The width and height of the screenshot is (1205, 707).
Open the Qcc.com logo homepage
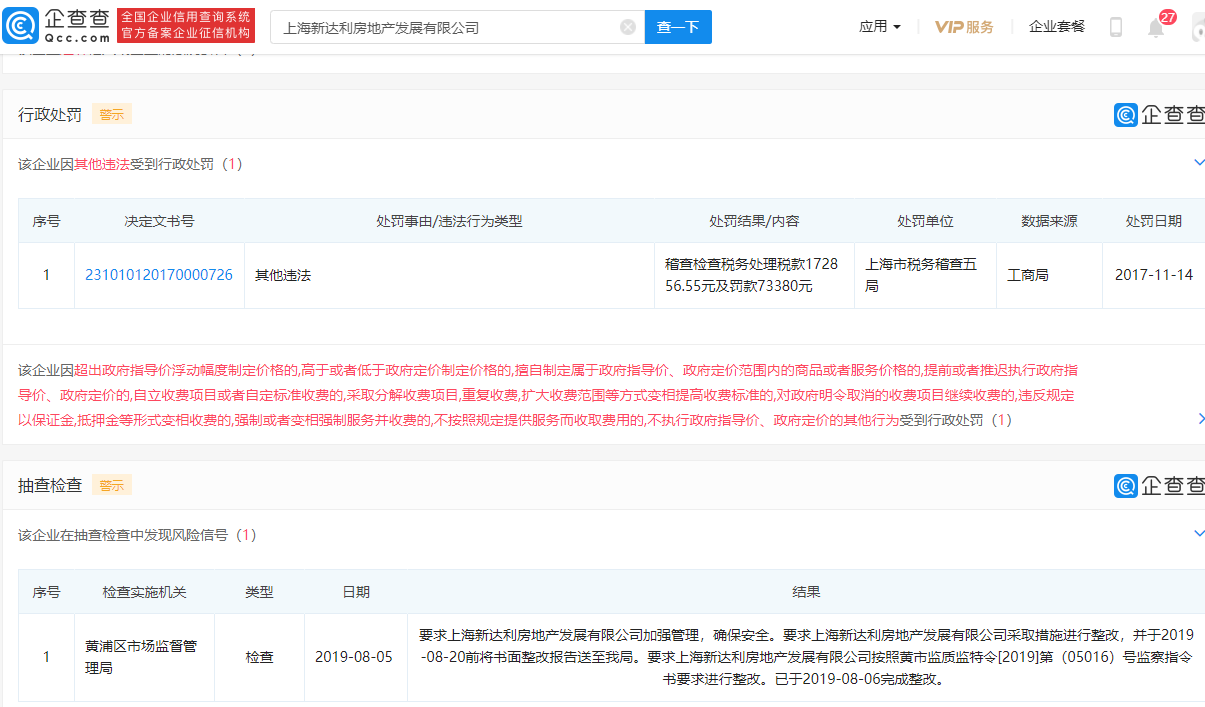click(56, 26)
